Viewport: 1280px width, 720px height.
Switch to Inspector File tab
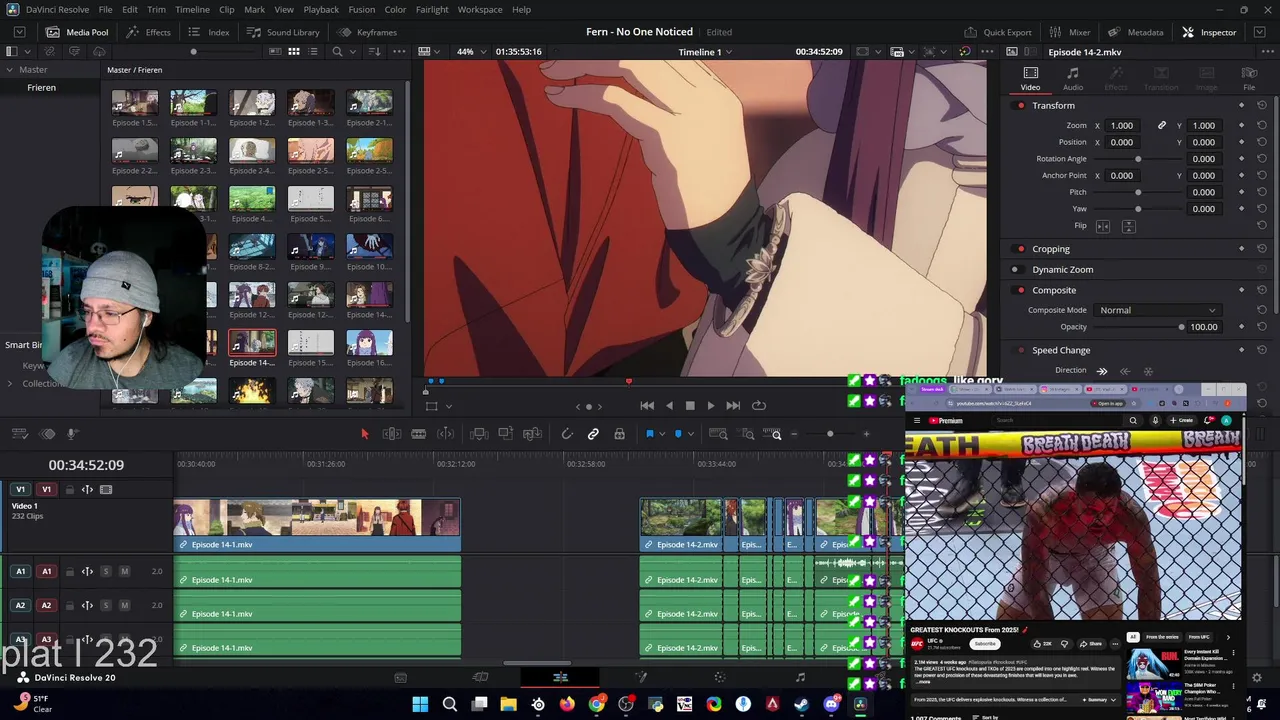[1249, 79]
